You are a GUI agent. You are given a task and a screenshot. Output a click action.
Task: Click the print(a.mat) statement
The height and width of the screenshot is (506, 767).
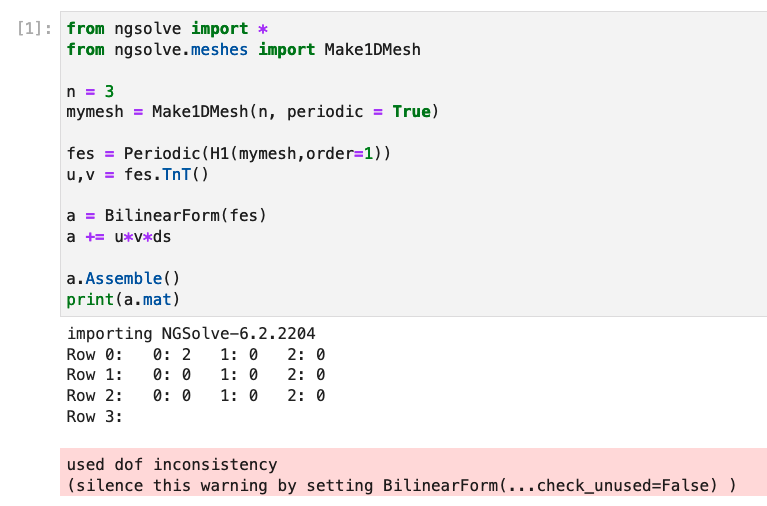(123, 299)
